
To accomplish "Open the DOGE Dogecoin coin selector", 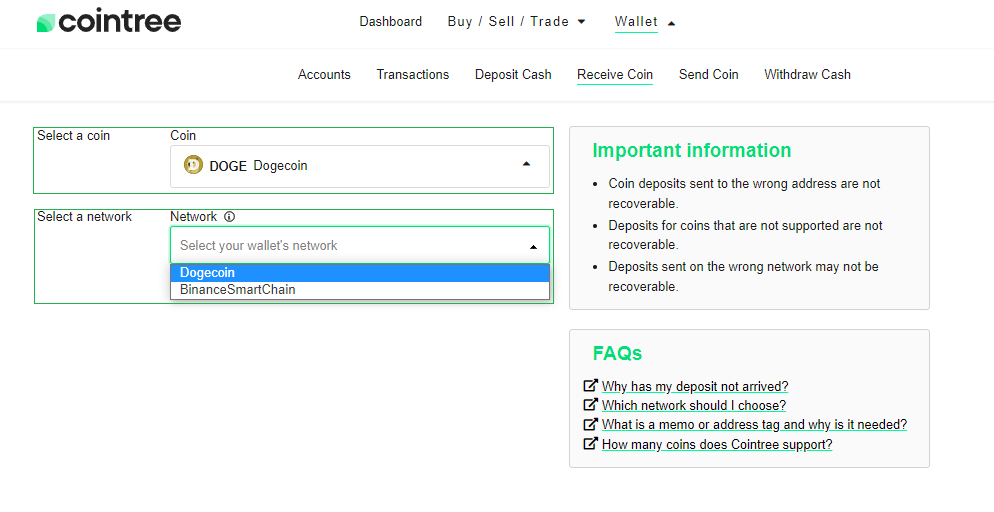I will (x=359, y=167).
